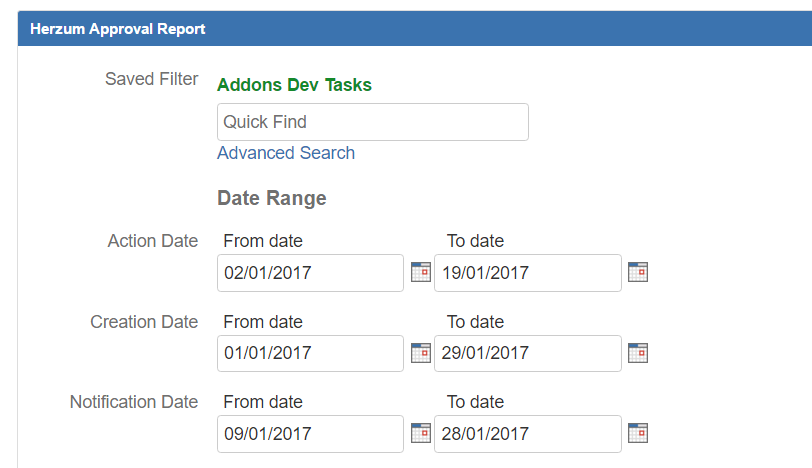Click Action Date from field showing 02/01/2017

click(x=310, y=273)
